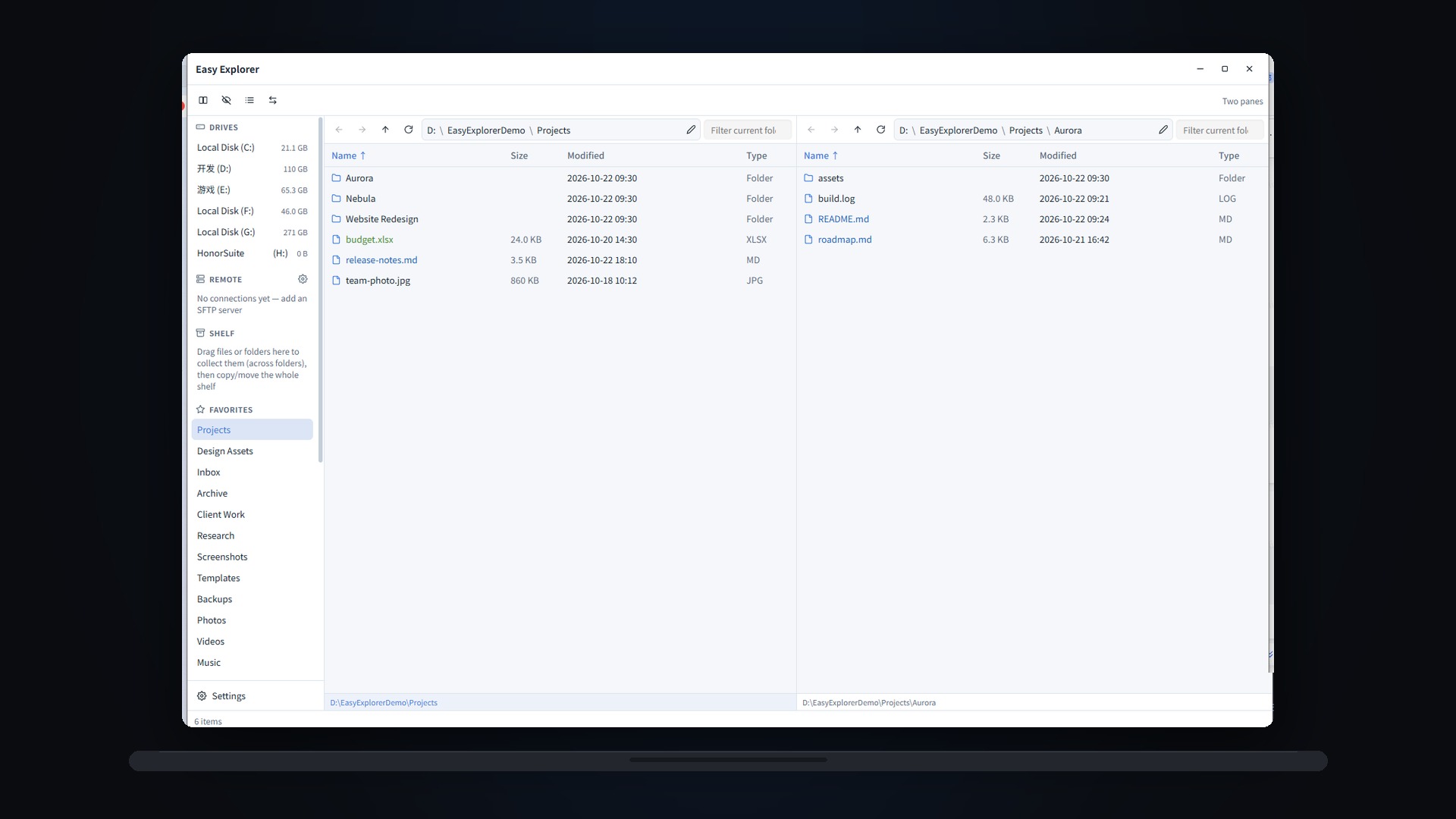Screen dimensions: 1456x819
Task: Go forward in the Aurora pane
Action: click(834, 130)
